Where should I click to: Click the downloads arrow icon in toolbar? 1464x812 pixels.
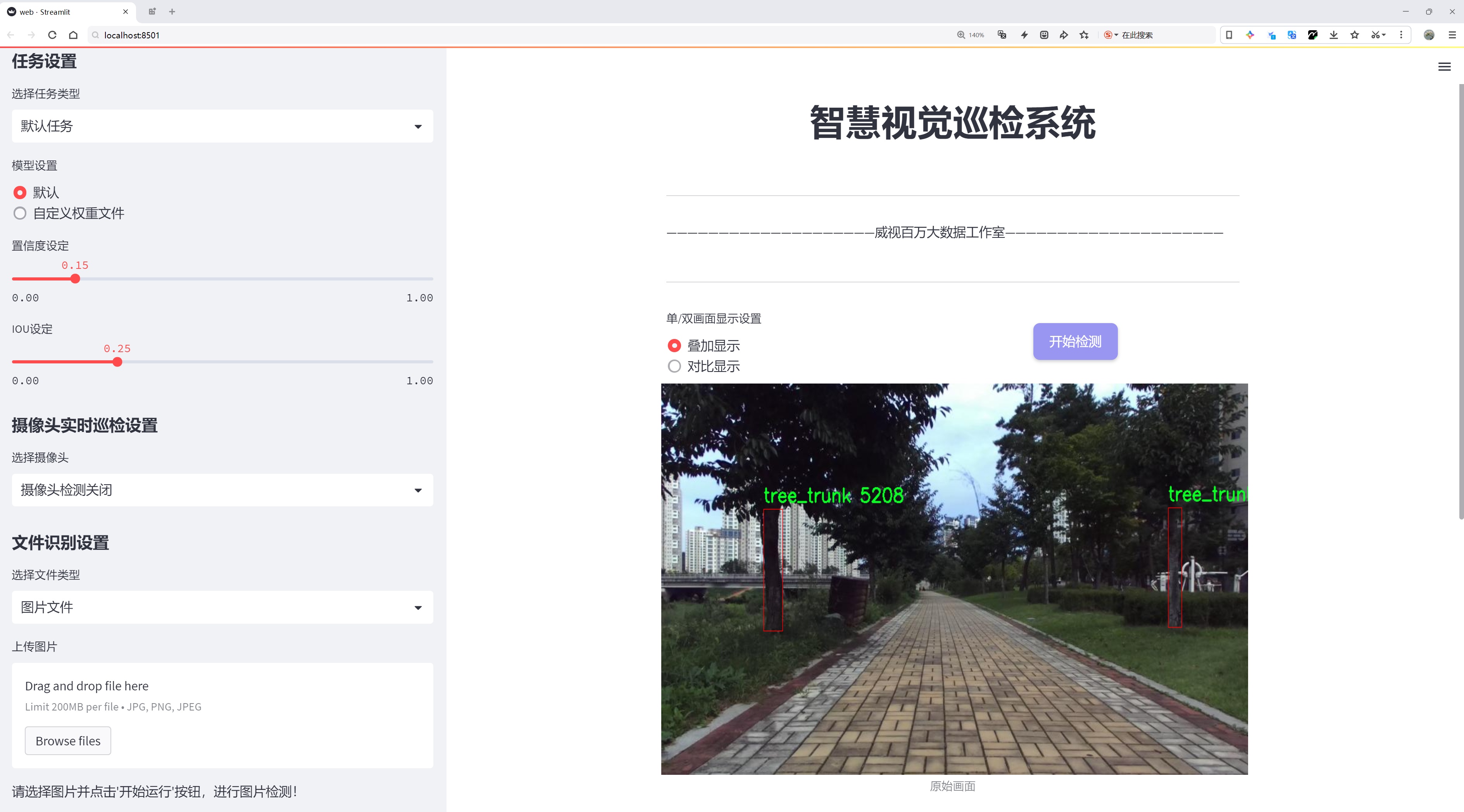pyautogui.click(x=1333, y=35)
